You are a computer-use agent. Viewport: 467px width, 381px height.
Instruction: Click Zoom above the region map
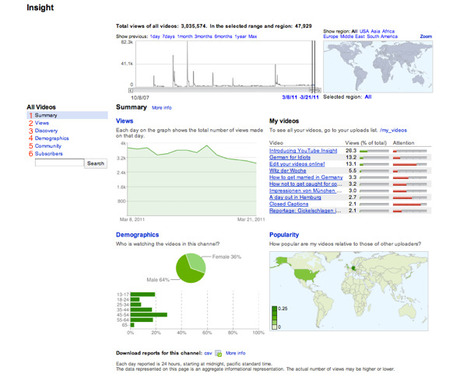point(426,36)
